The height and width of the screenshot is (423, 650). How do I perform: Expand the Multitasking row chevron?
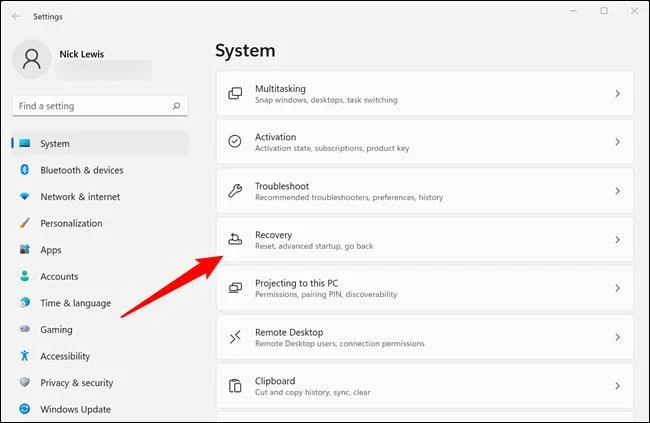click(618, 93)
